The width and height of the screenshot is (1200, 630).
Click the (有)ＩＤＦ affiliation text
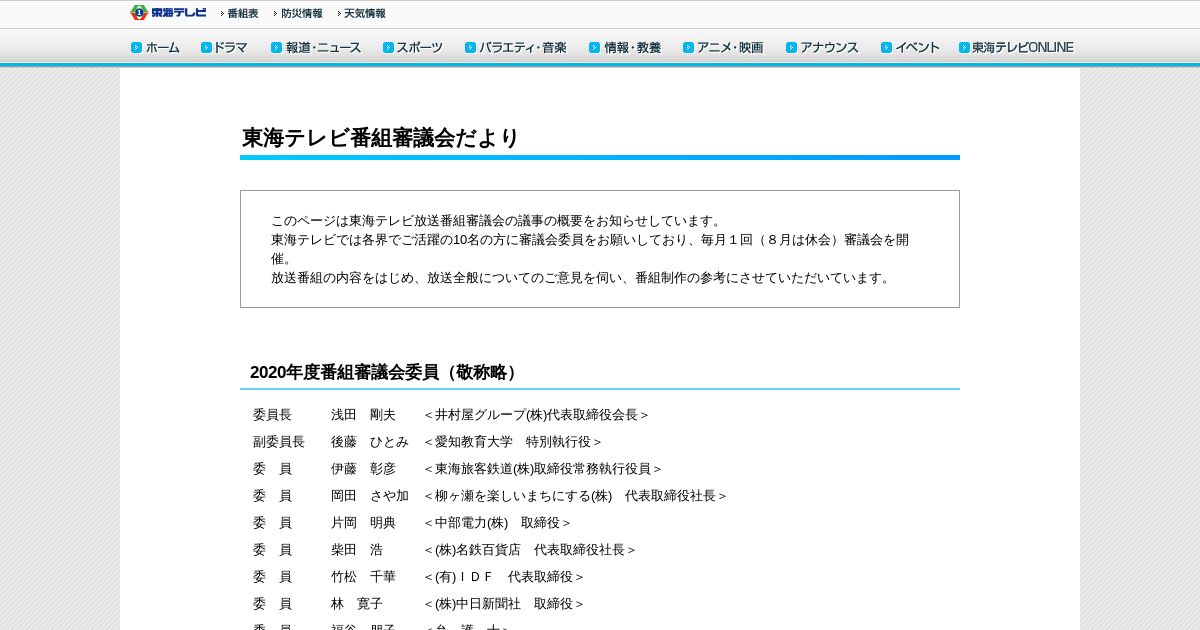coord(504,577)
